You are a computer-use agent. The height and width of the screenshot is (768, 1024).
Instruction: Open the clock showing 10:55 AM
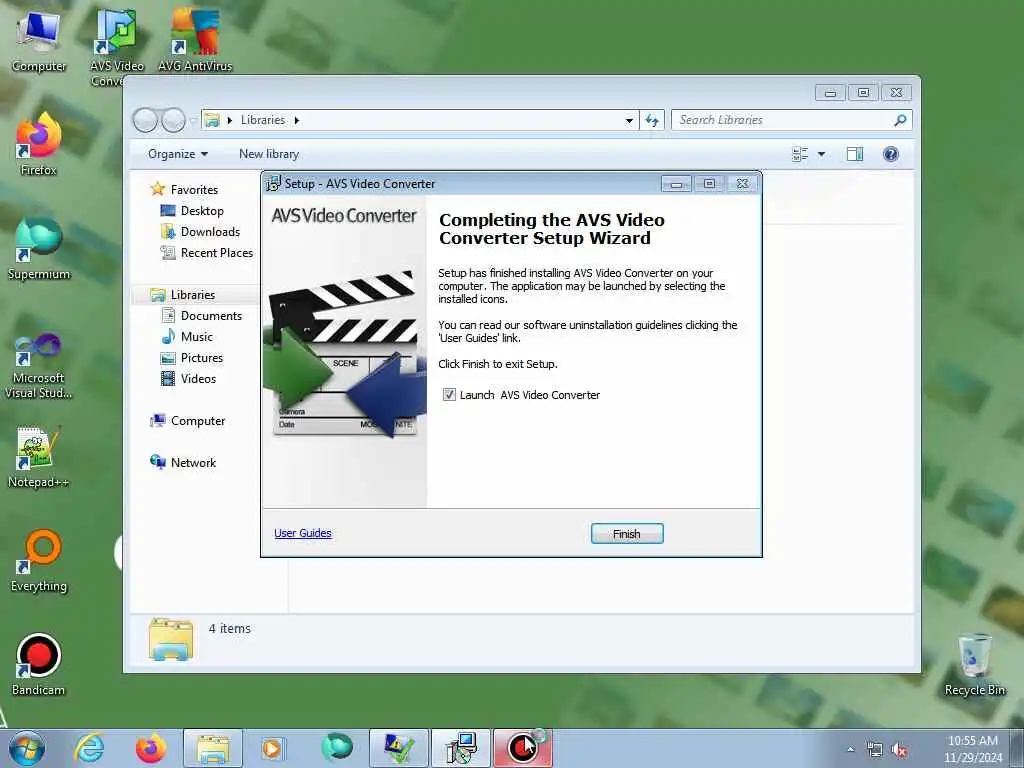click(972, 748)
